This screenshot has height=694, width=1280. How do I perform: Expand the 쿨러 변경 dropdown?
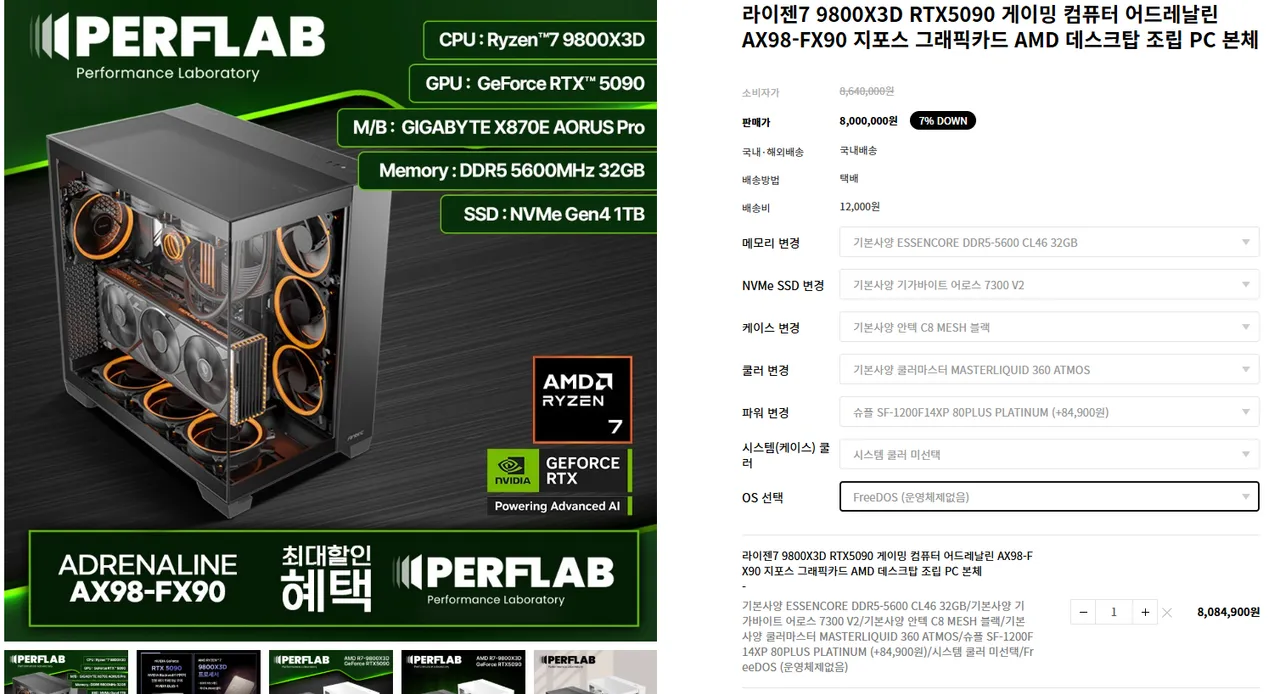point(1049,370)
